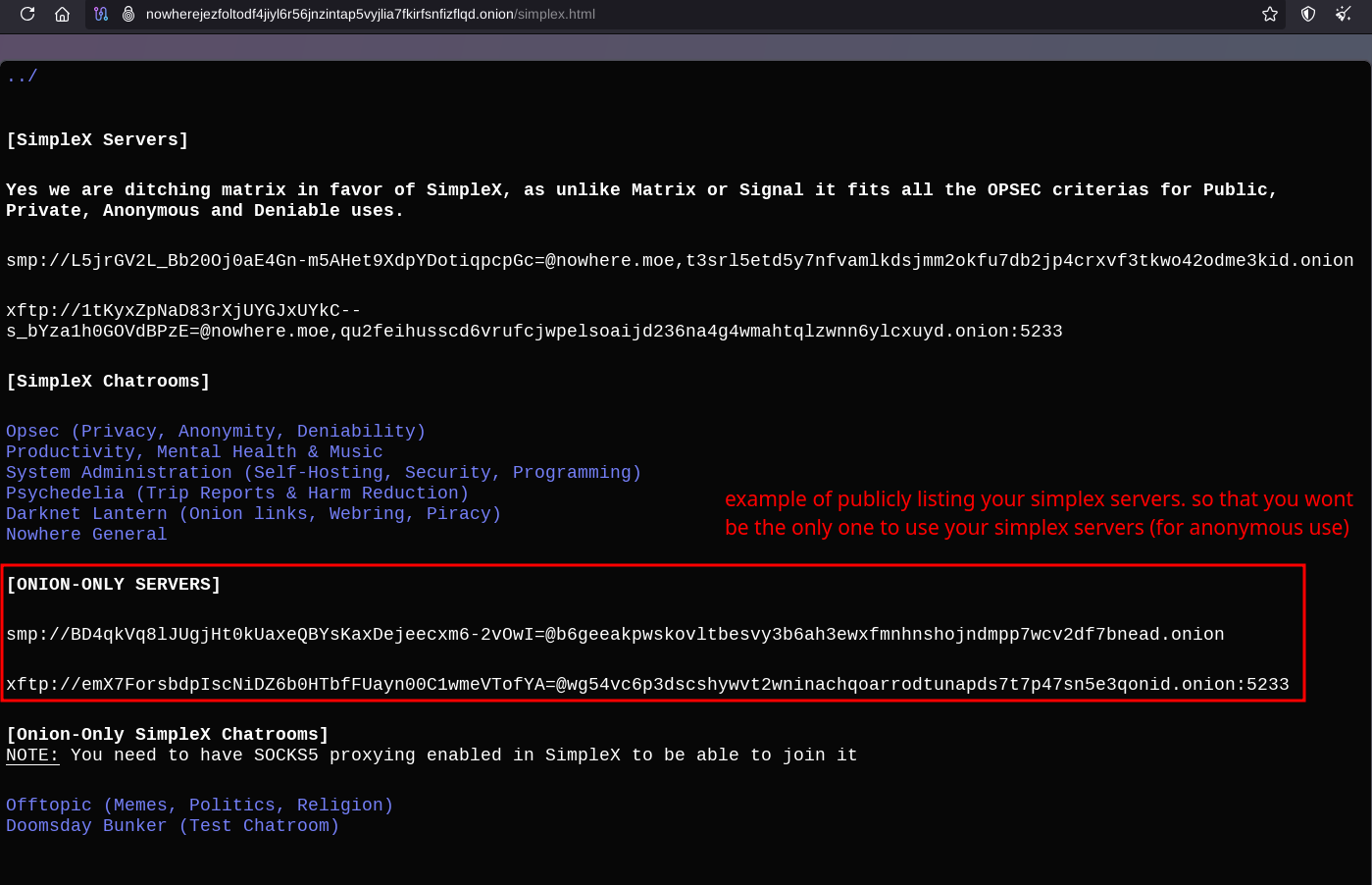Click the xftp://1tKyxZpNaD83 server address
Screen dimensions: 1372x885
point(534,321)
